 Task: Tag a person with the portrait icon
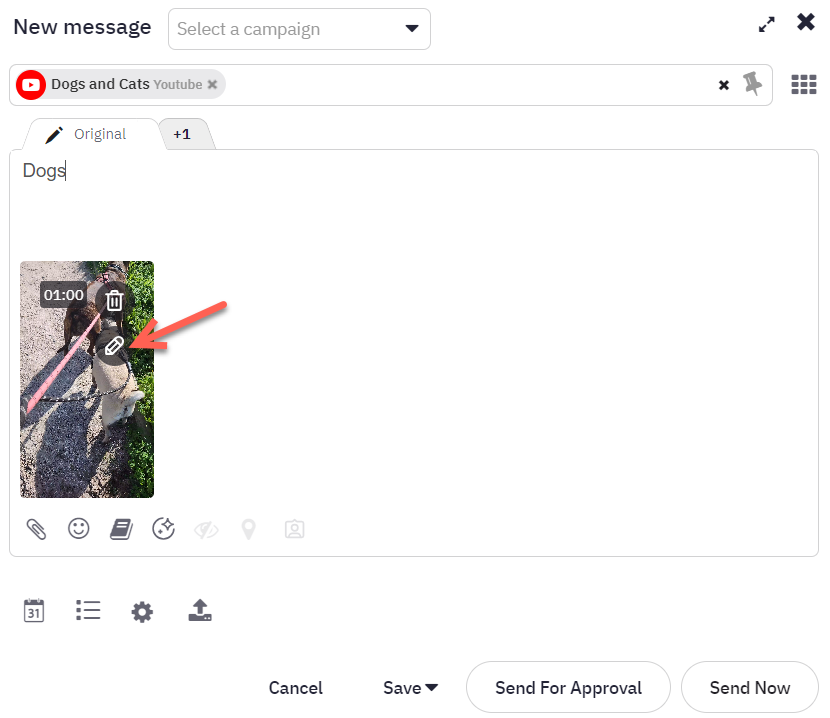click(x=294, y=529)
